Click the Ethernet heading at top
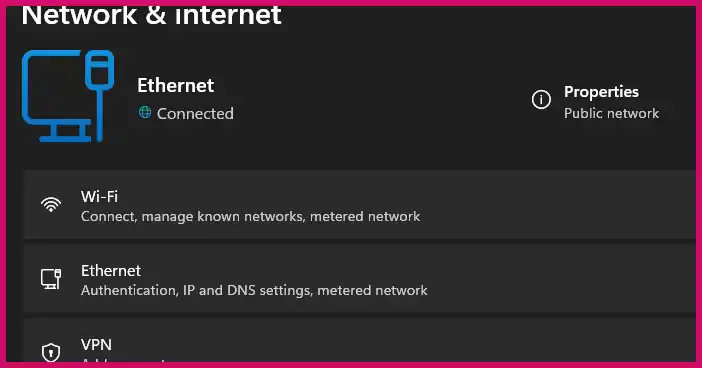702x368 pixels. [x=176, y=86]
